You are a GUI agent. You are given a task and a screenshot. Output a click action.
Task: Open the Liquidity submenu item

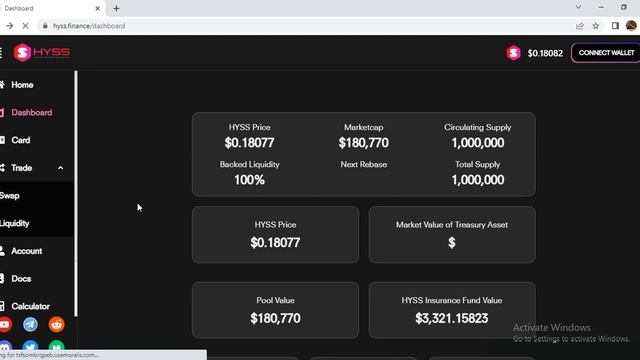click(15, 224)
